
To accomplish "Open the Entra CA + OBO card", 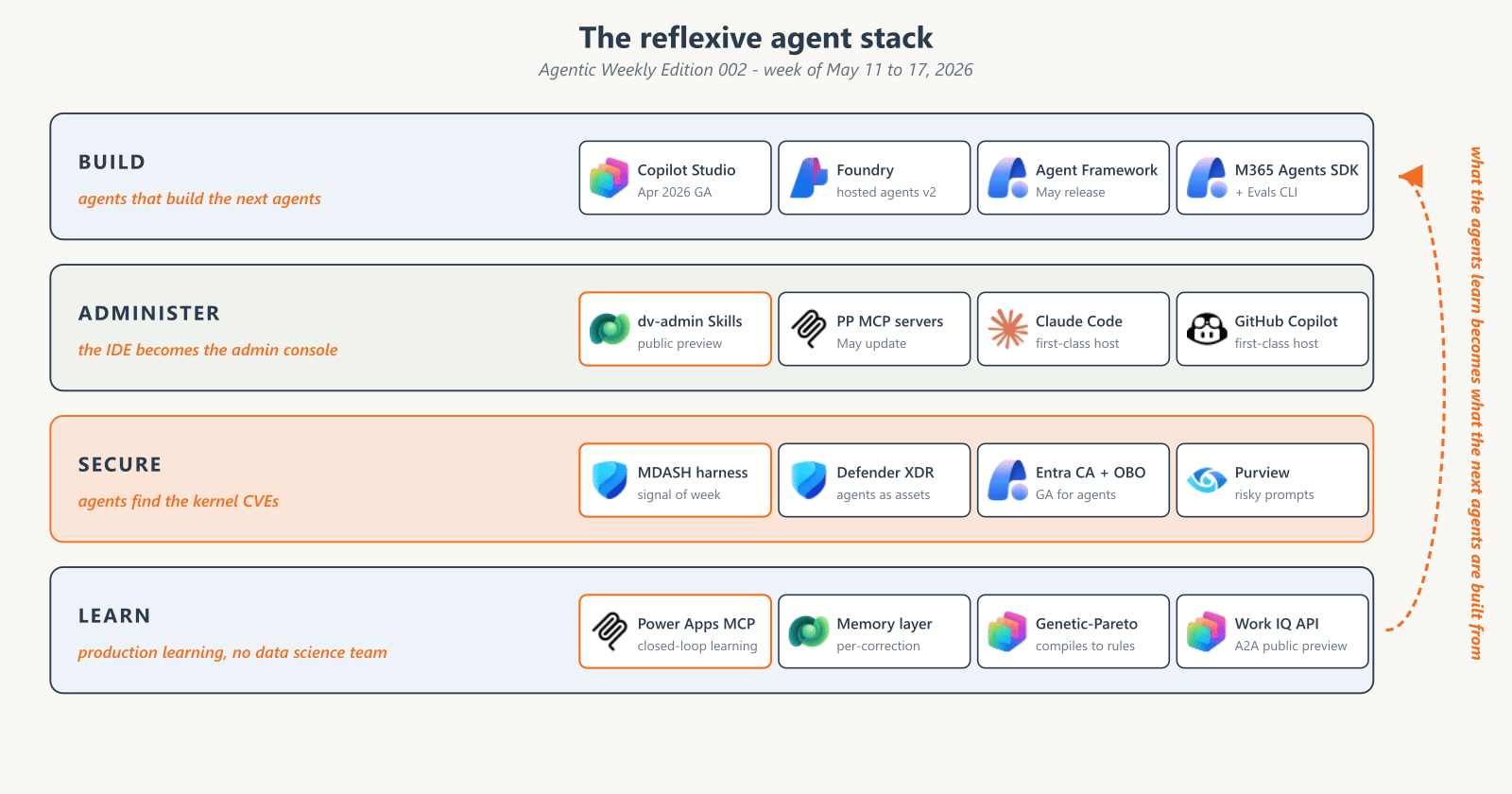I will [x=1074, y=480].
